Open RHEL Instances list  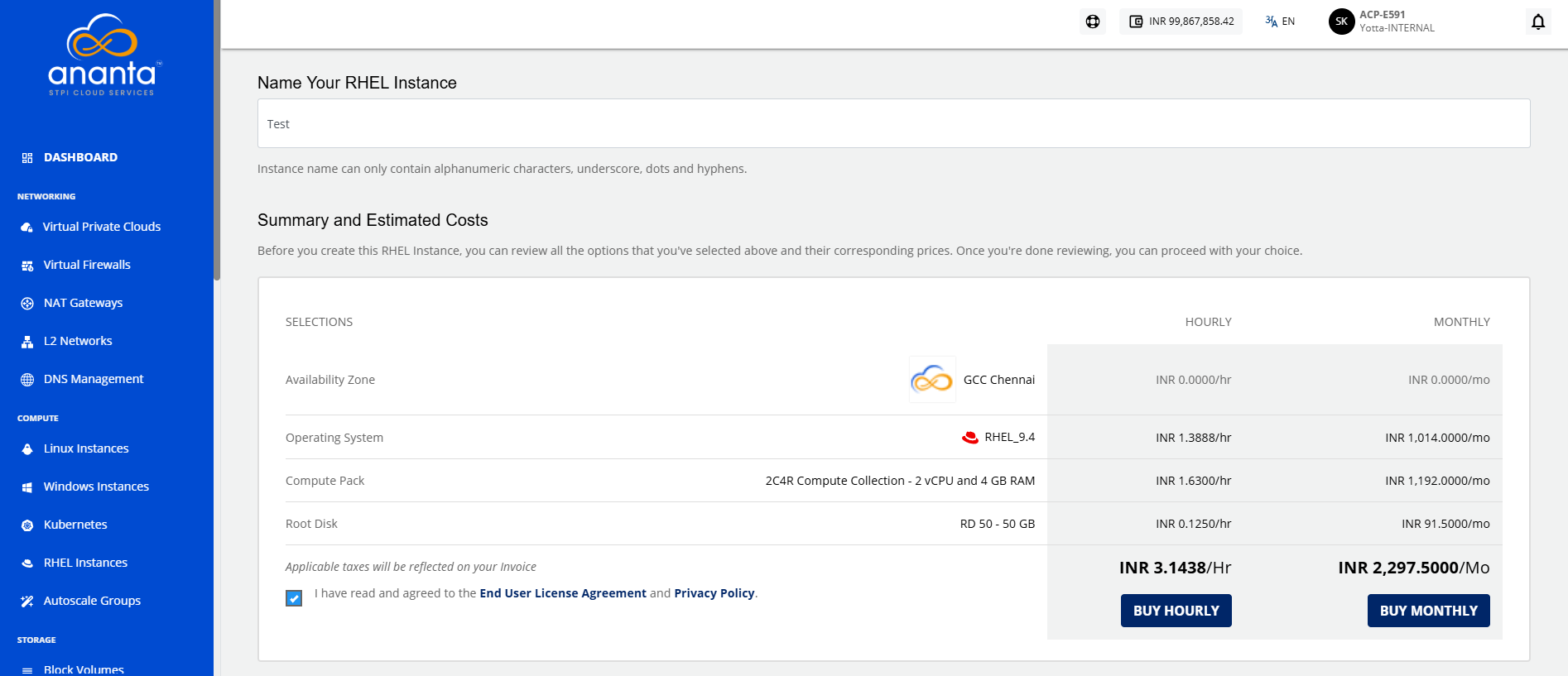tap(85, 563)
